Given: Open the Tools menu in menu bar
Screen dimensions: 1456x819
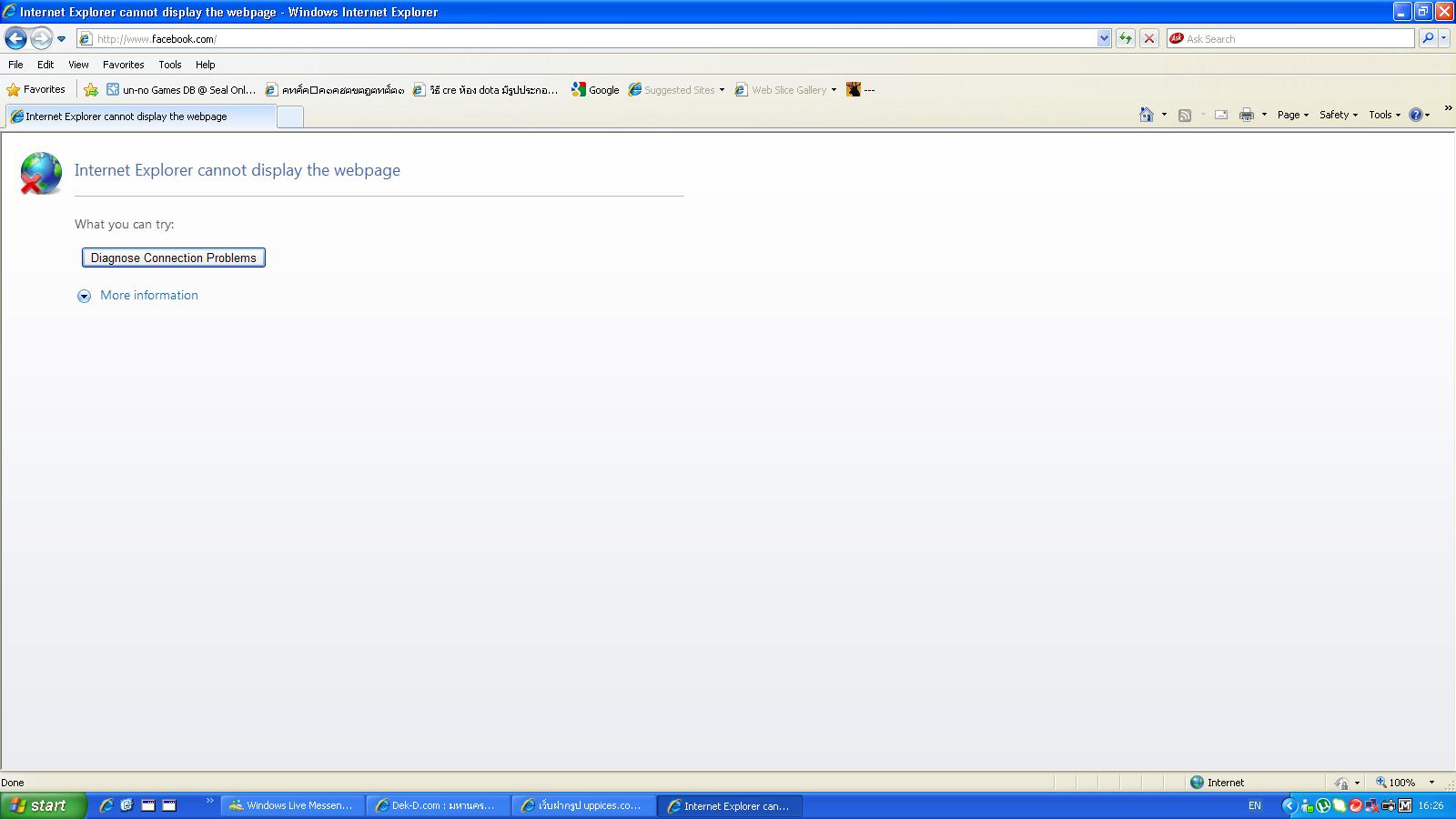Looking at the screenshot, I should click(169, 65).
